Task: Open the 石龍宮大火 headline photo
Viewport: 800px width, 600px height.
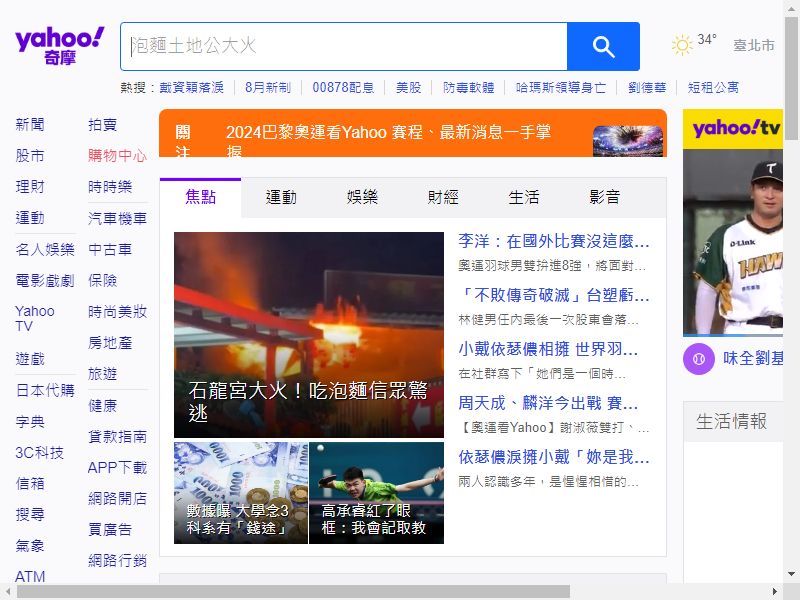Action: pos(309,335)
